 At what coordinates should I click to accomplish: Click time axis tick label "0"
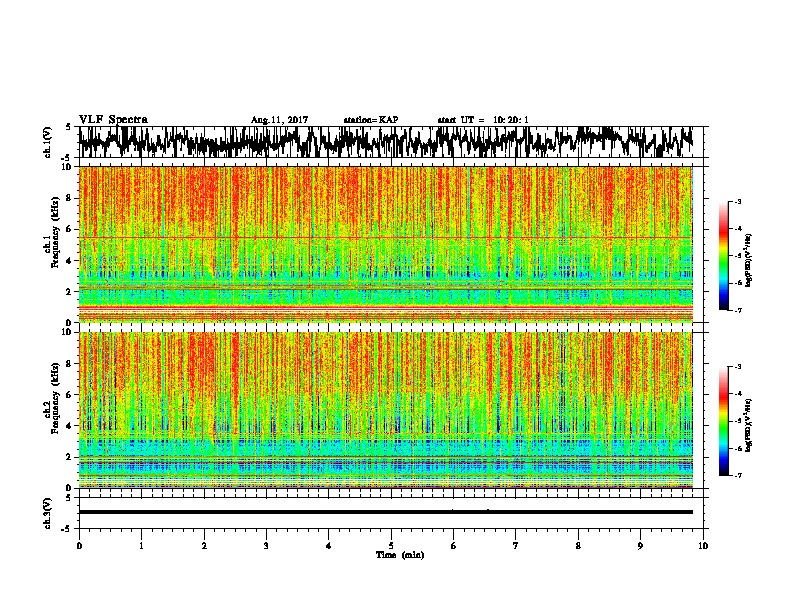(79, 546)
